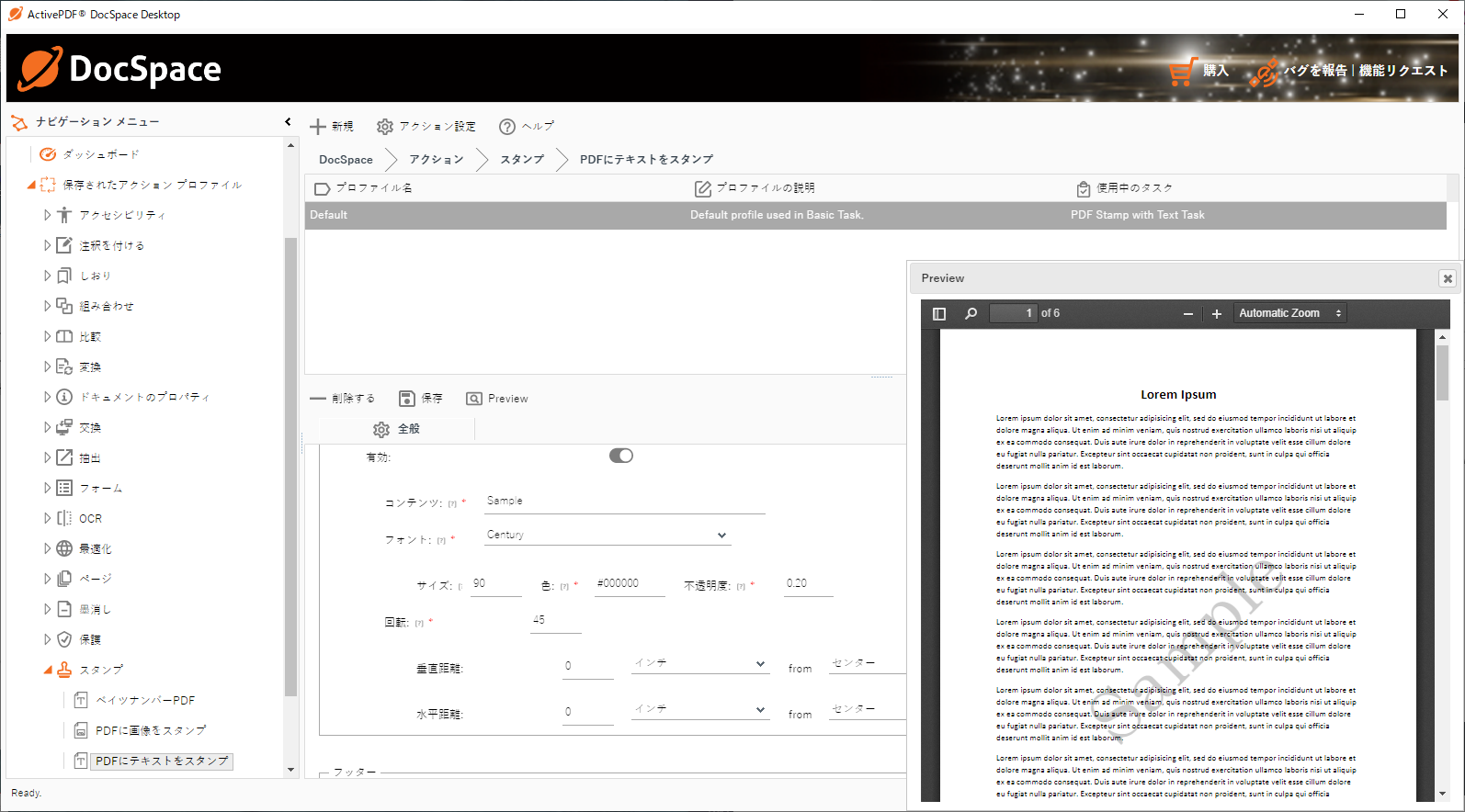Click the コンテンツ Sample text field
The image size is (1465, 812).
[x=625, y=502]
